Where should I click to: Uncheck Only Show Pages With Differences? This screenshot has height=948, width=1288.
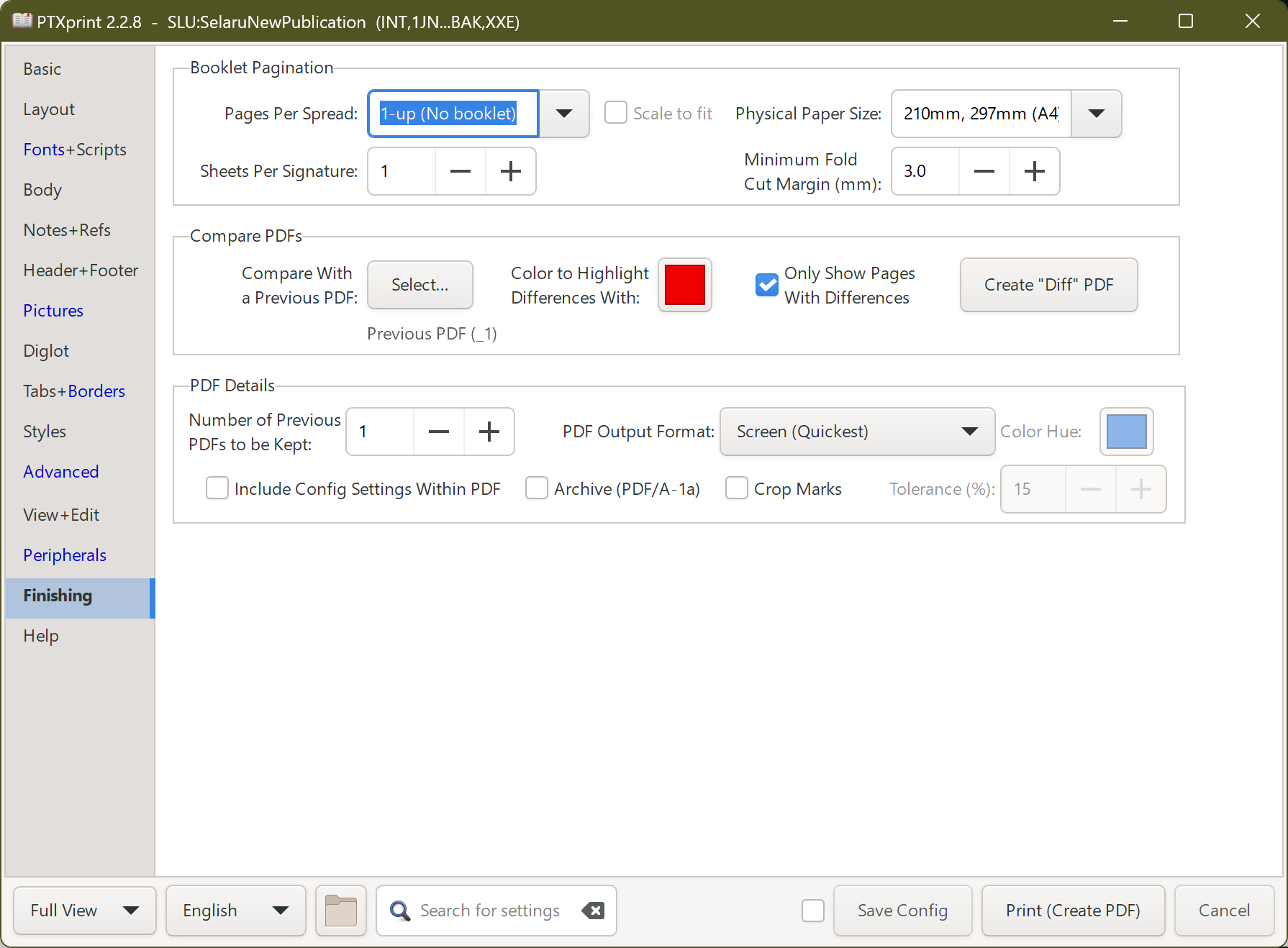766,285
